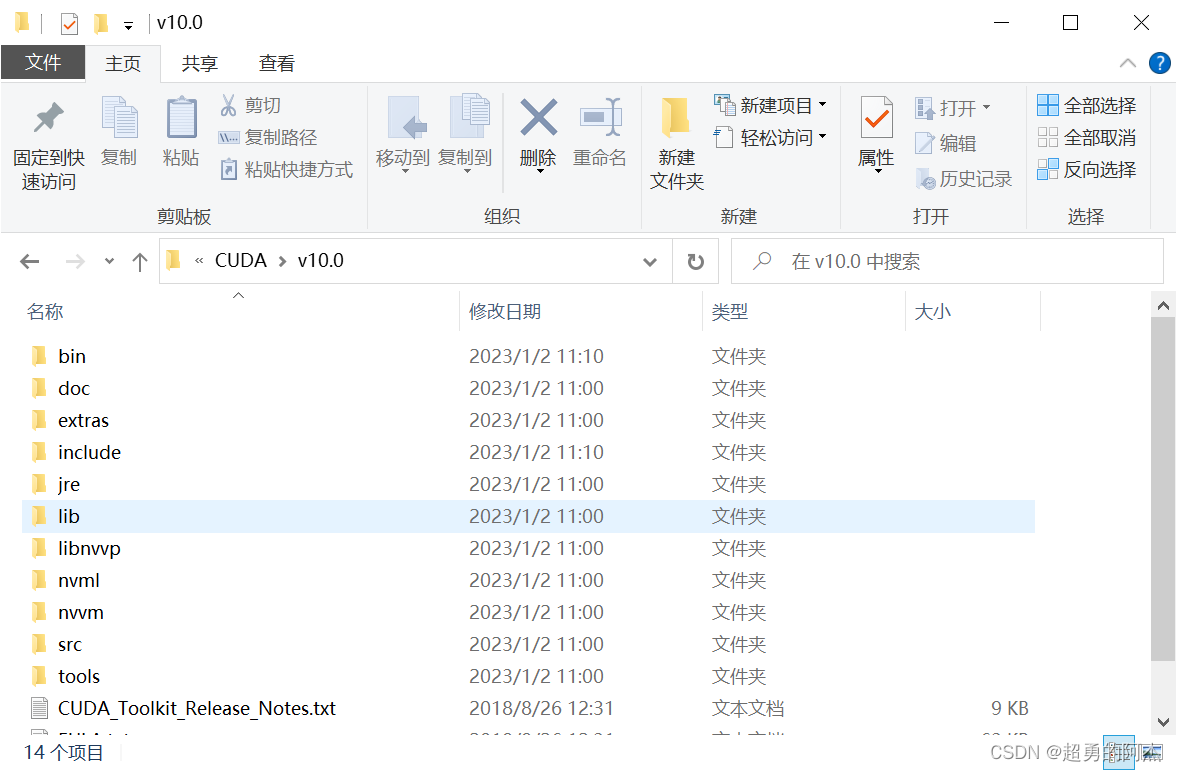Open the Easy Access (轻松访问) dropdown
The width and height of the screenshot is (1177, 771).
click(823, 137)
